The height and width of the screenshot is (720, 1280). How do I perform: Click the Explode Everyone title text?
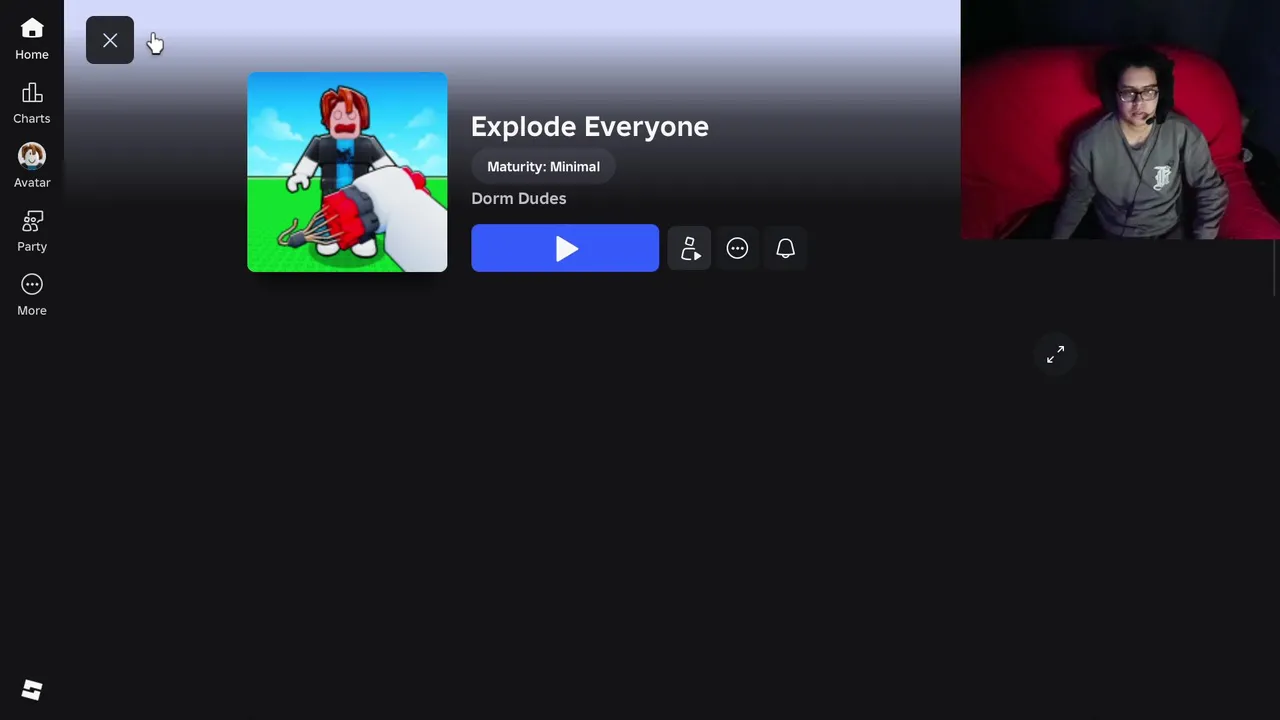point(590,126)
